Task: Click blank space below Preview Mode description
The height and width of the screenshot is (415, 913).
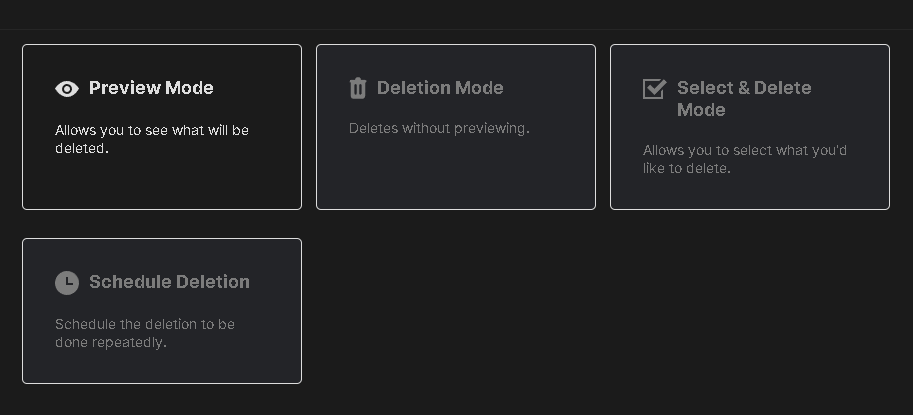Action: (x=162, y=183)
